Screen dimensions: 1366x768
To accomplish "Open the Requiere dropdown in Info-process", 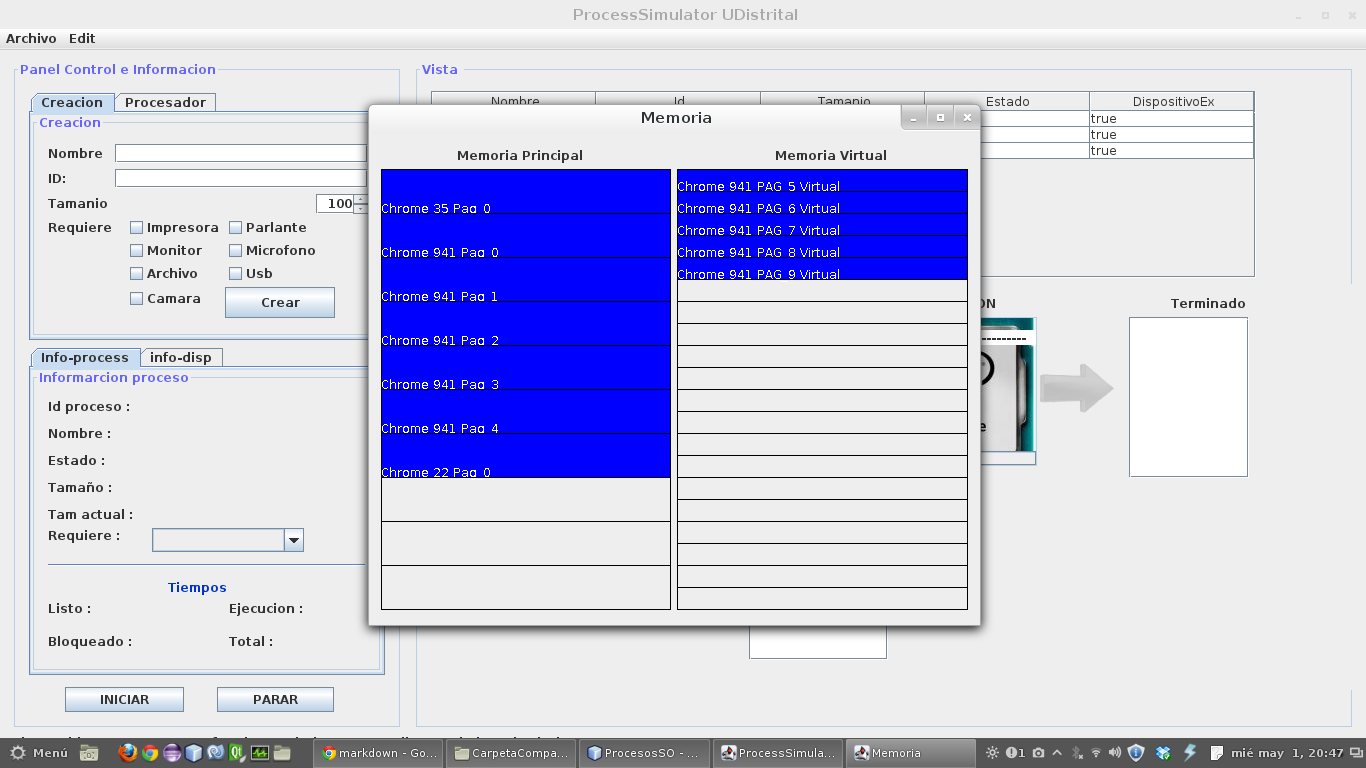I will [294, 540].
